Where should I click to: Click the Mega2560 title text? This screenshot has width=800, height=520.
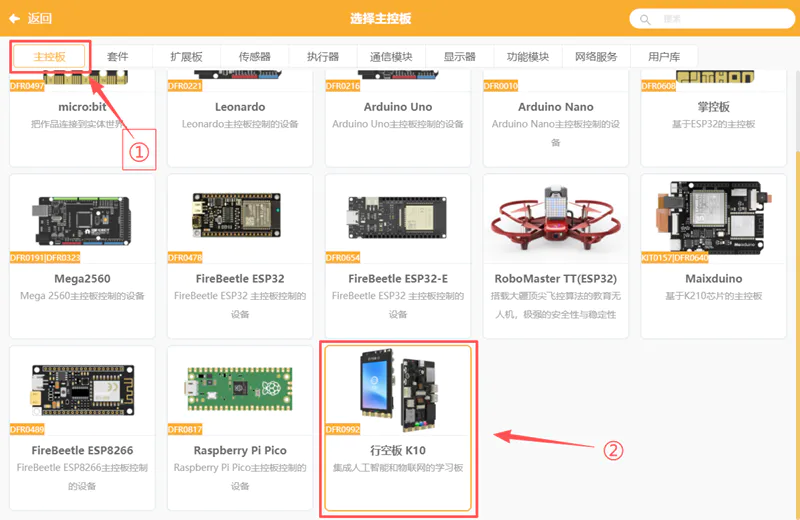(82, 279)
